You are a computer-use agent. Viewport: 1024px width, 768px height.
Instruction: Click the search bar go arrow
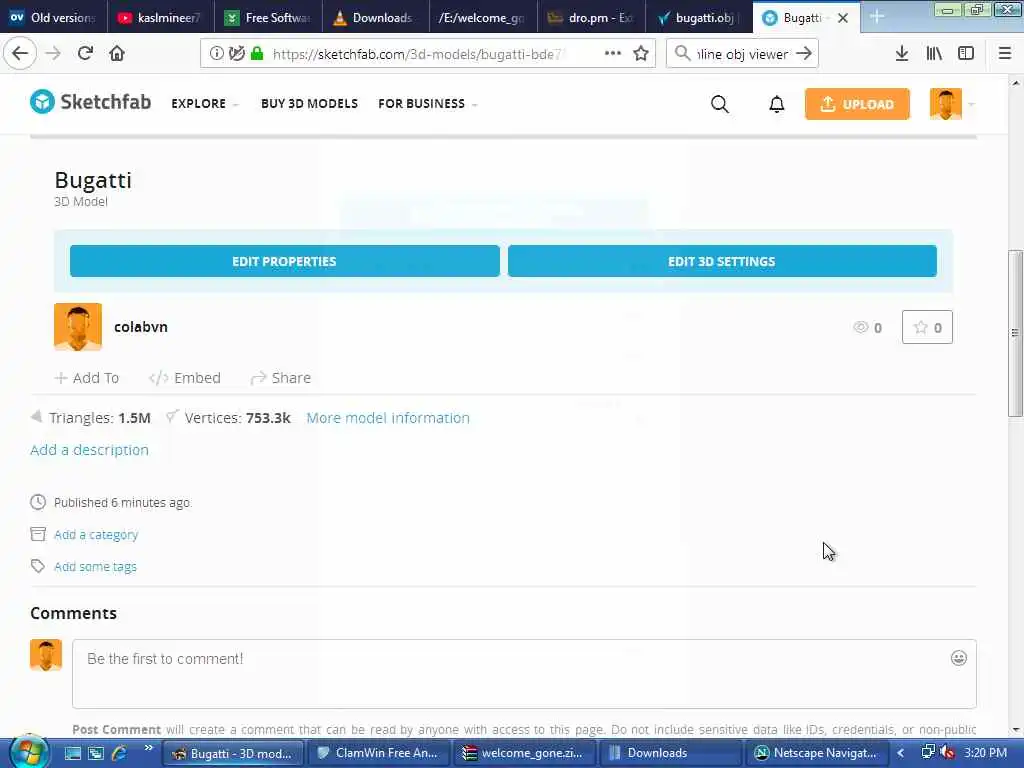tap(805, 54)
